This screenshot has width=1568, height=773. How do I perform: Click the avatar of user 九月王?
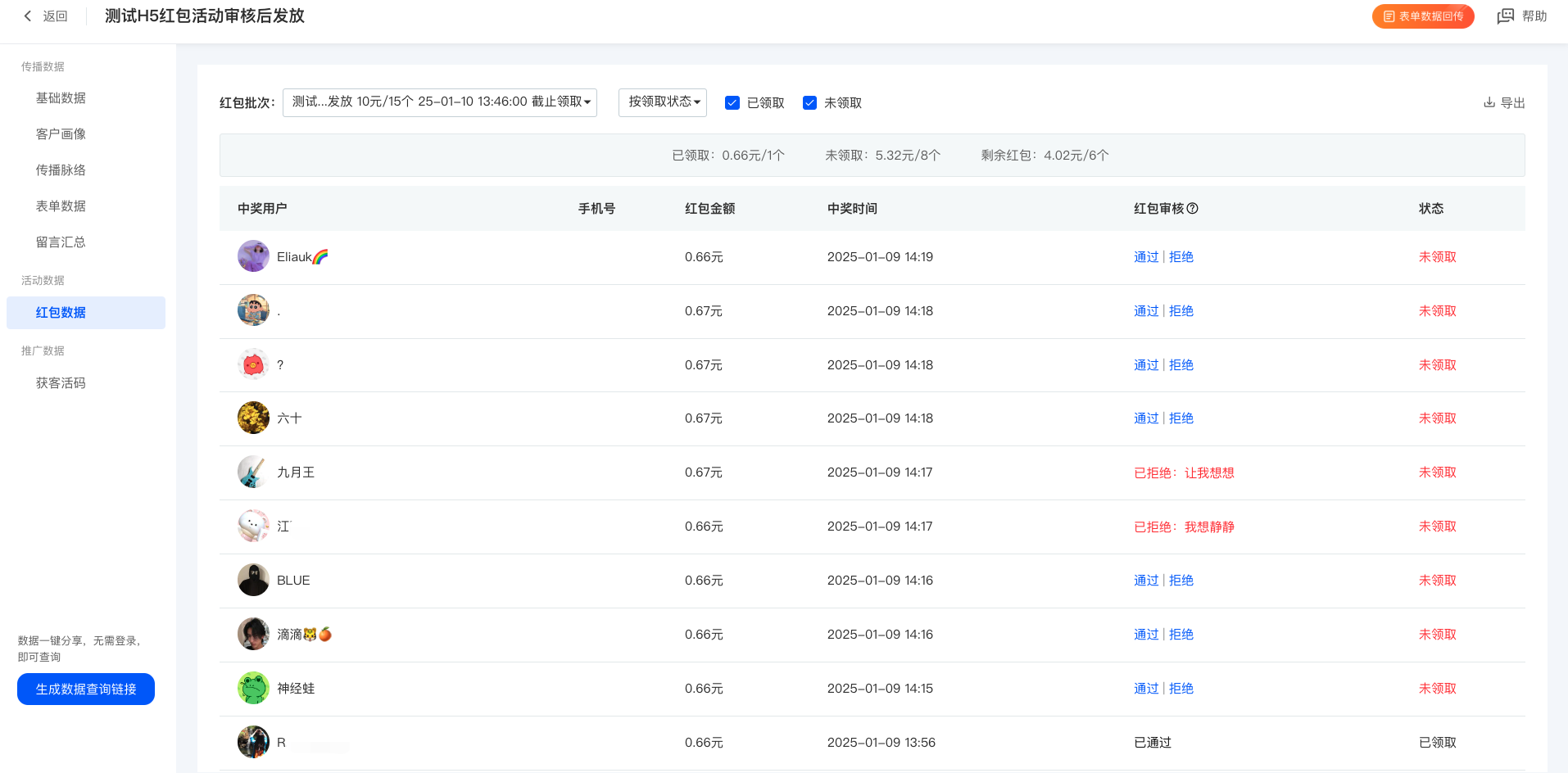pos(253,472)
